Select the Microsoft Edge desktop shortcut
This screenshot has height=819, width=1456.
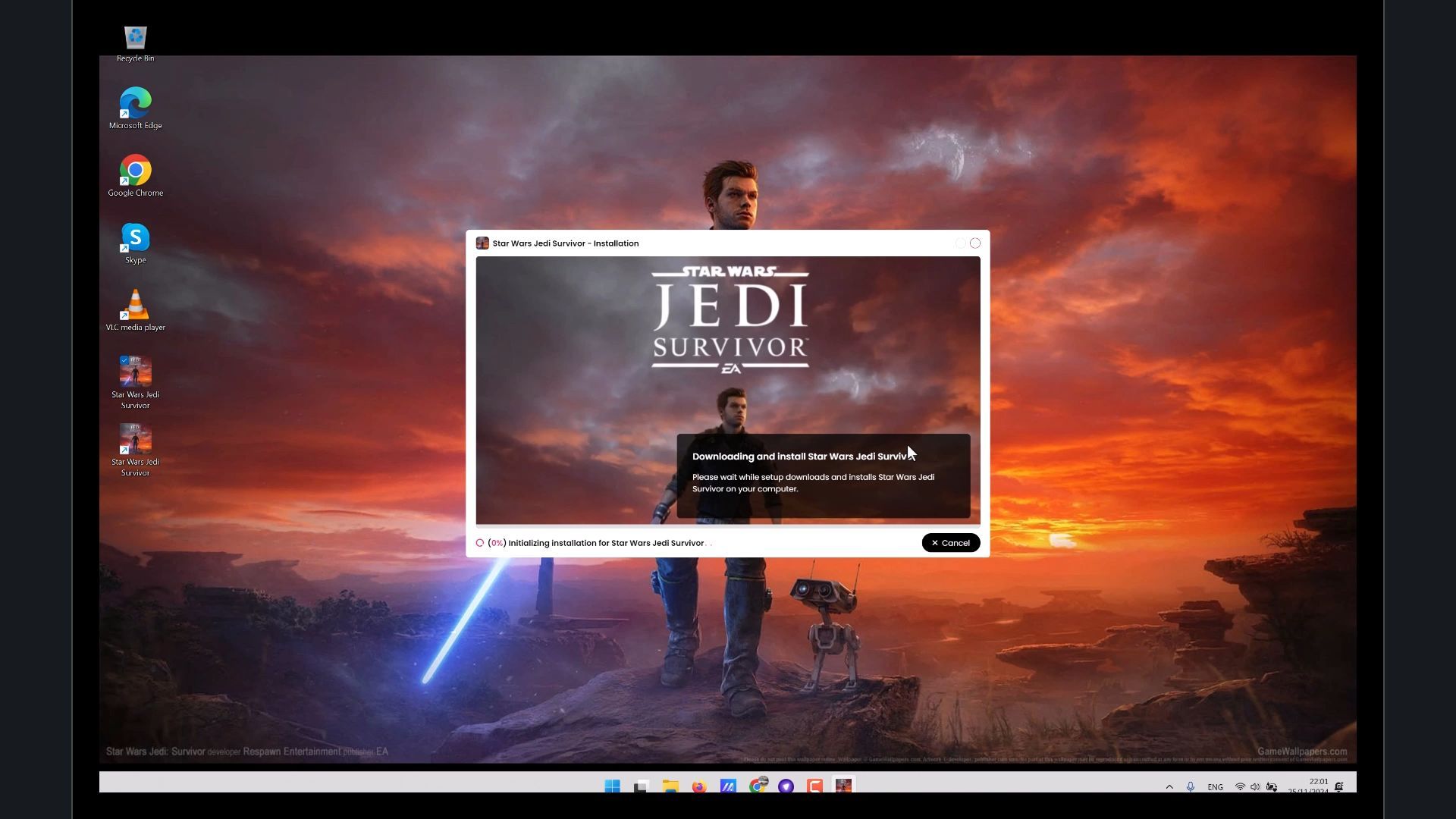(x=135, y=108)
